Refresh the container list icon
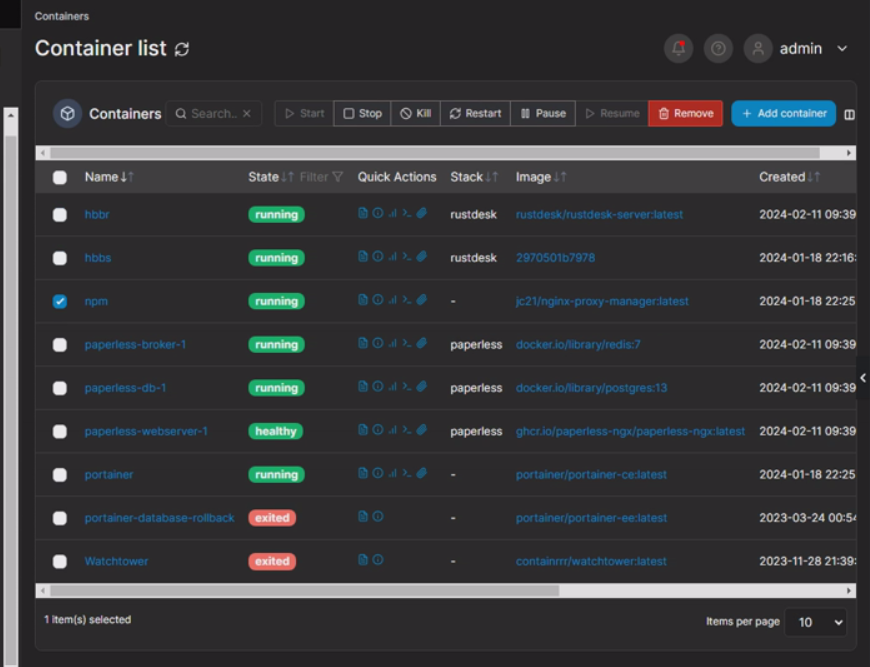 182,49
